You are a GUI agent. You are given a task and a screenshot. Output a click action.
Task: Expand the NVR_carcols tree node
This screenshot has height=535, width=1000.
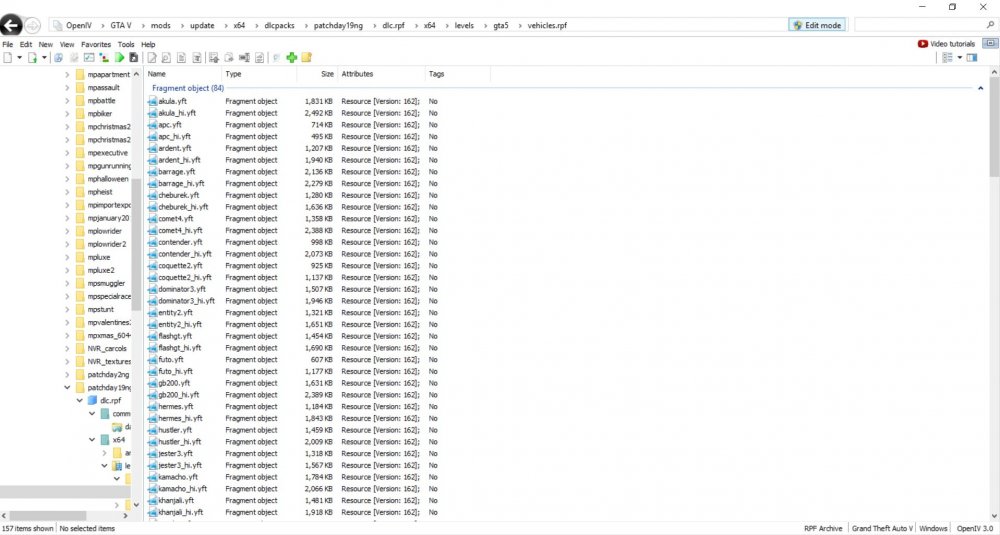[x=67, y=348]
